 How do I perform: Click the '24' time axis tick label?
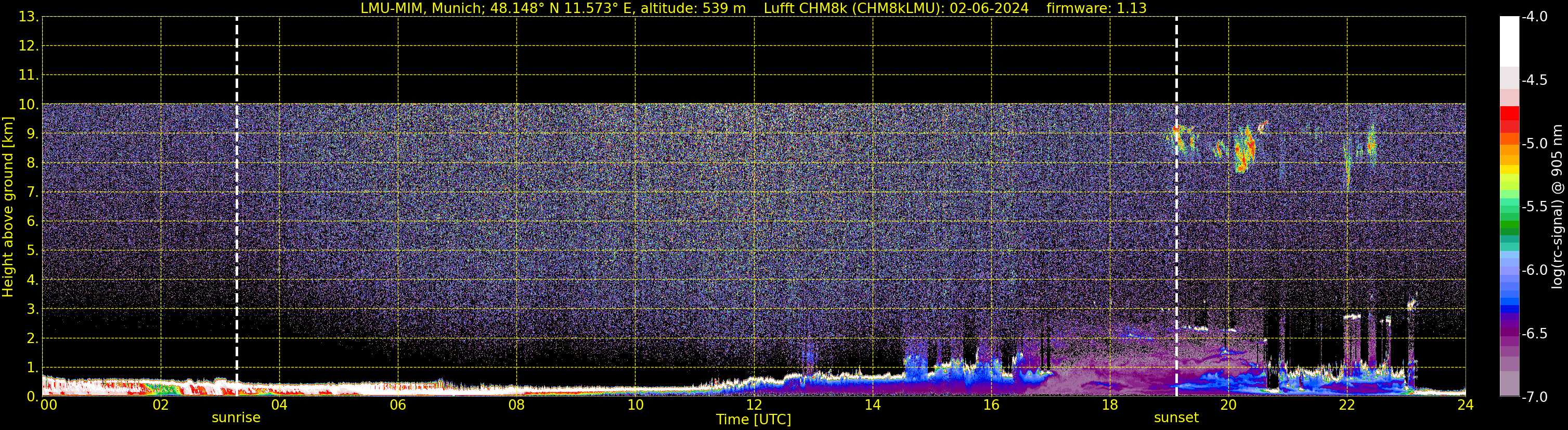tap(1466, 405)
